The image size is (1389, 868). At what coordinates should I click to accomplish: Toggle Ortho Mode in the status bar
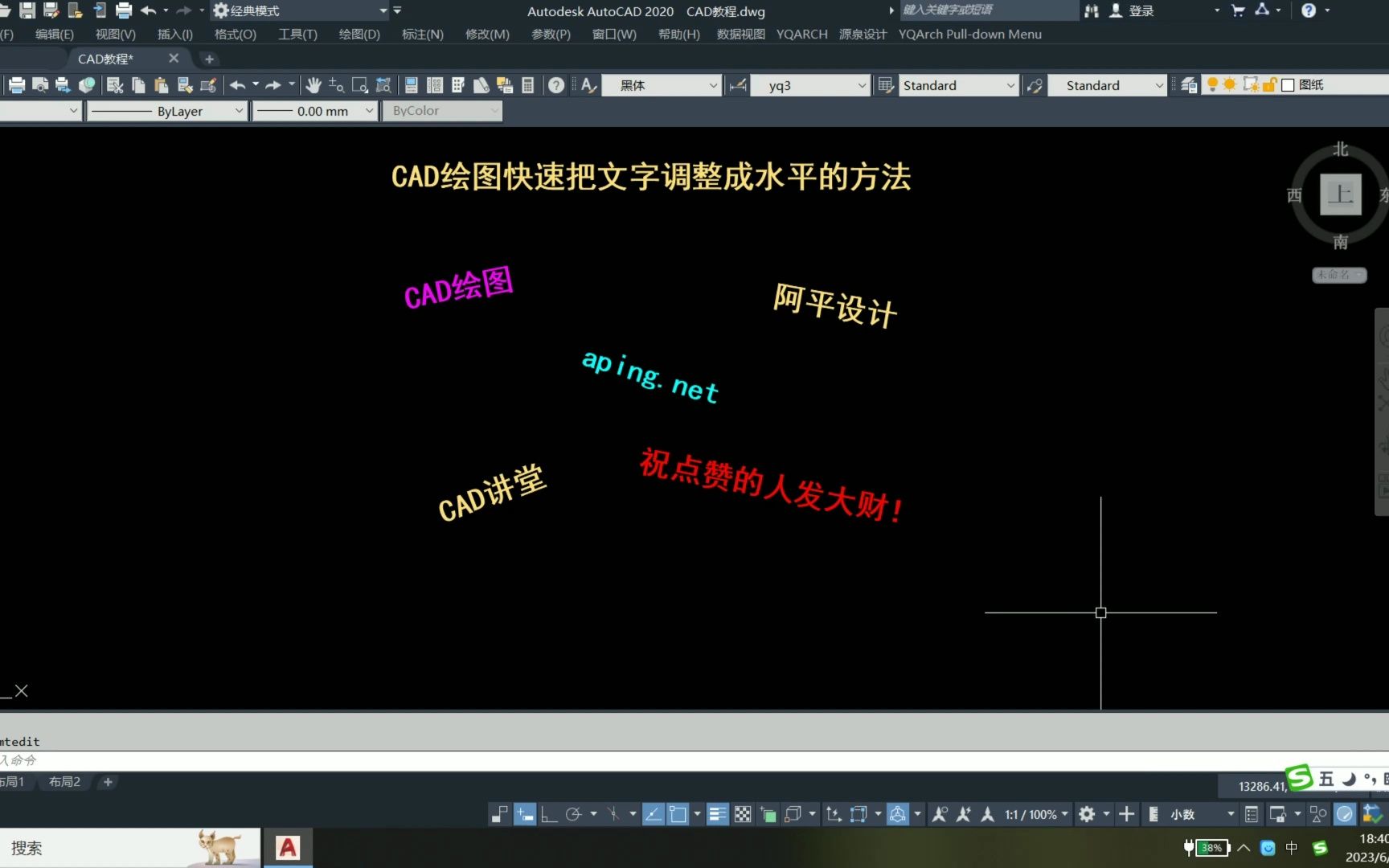[548, 813]
